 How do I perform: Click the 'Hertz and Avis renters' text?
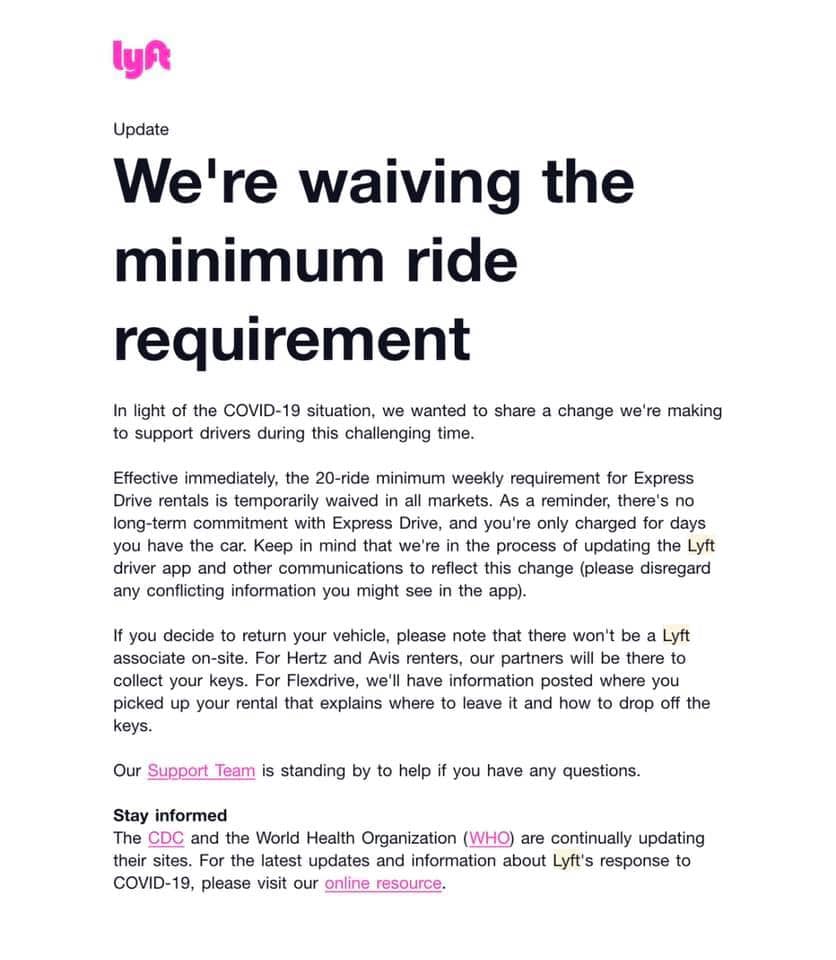373,658
